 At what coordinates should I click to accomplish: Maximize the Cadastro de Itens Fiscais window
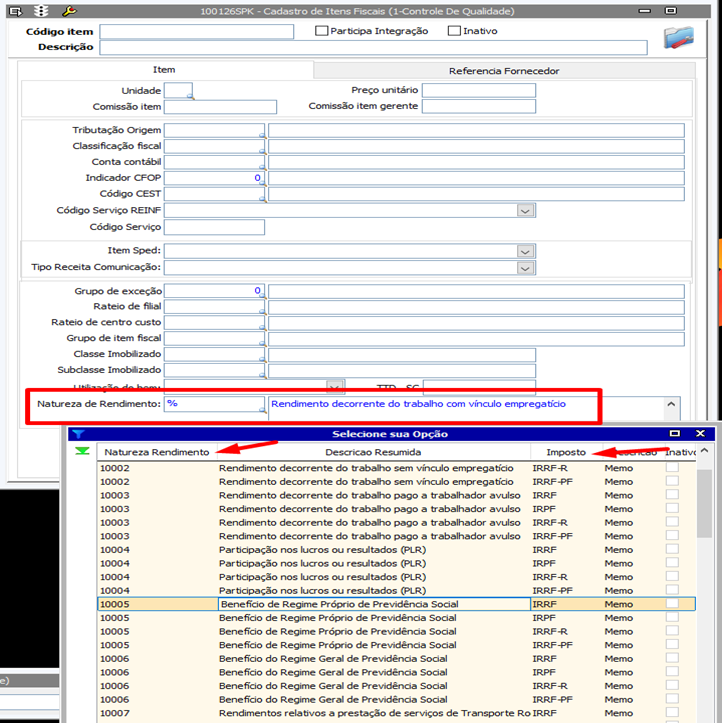click(671, 11)
